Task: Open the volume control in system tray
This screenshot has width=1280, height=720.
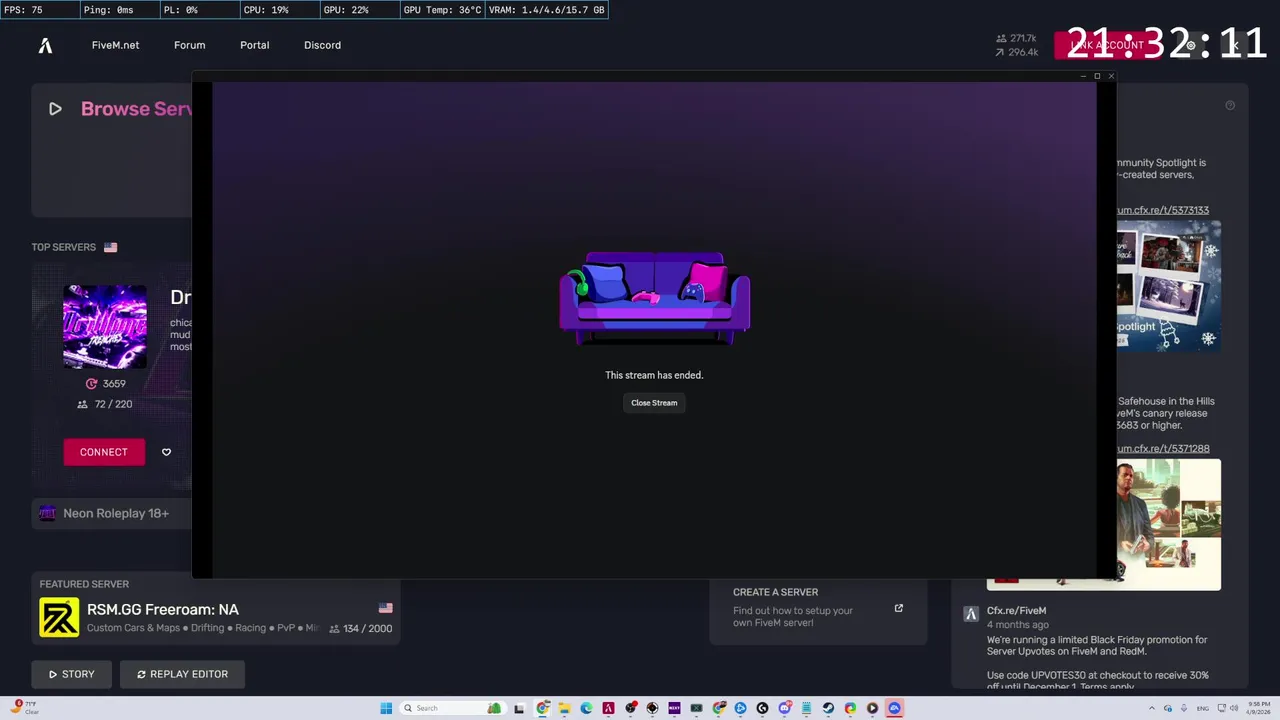Action: coord(1234,708)
